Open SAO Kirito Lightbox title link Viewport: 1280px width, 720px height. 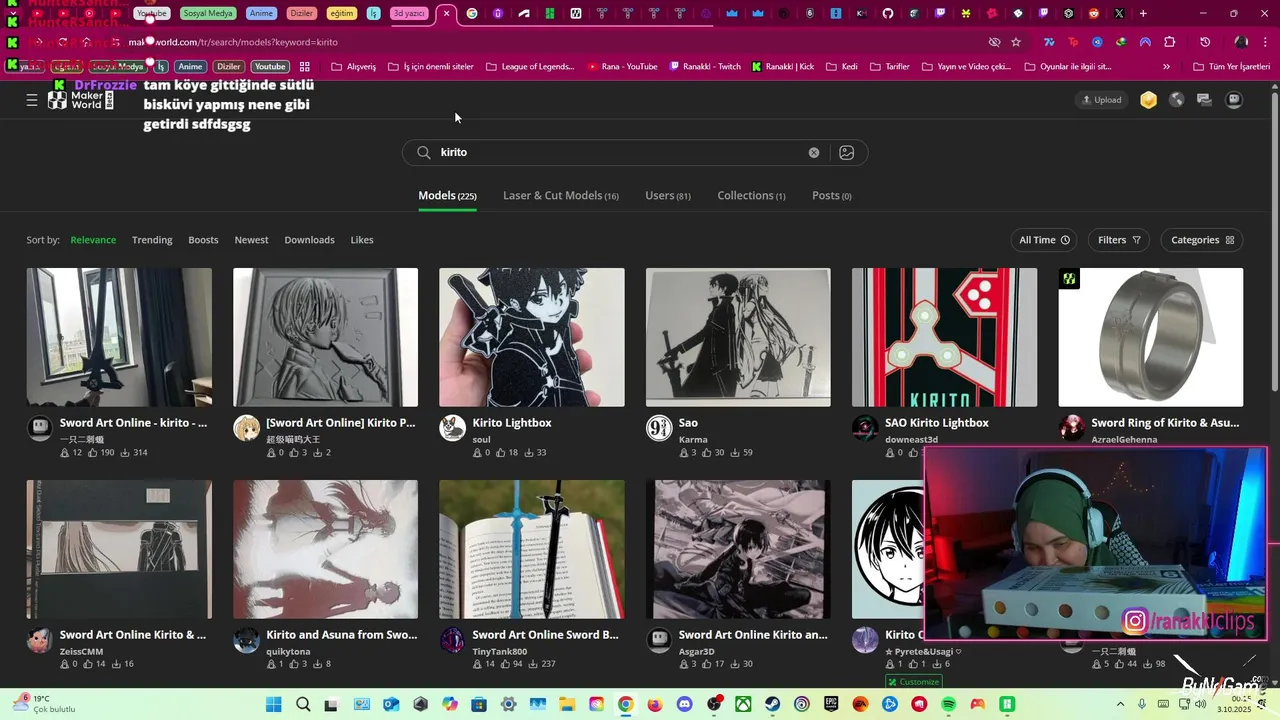coord(937,423)
